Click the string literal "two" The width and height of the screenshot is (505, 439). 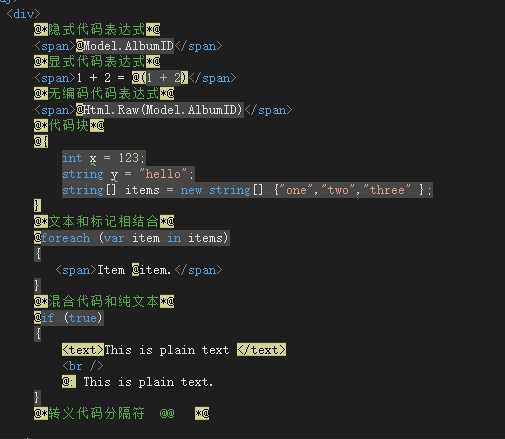click(x=338, y=190)
